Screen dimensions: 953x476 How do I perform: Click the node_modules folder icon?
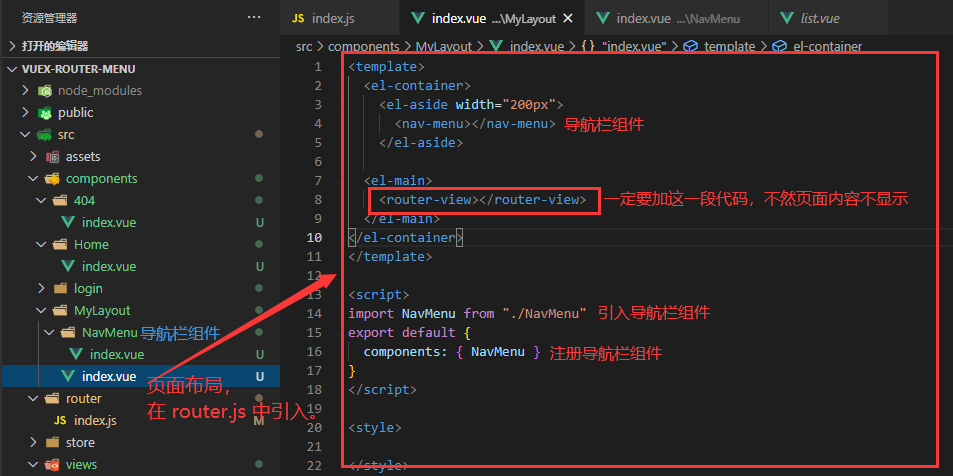coord(44,91)
